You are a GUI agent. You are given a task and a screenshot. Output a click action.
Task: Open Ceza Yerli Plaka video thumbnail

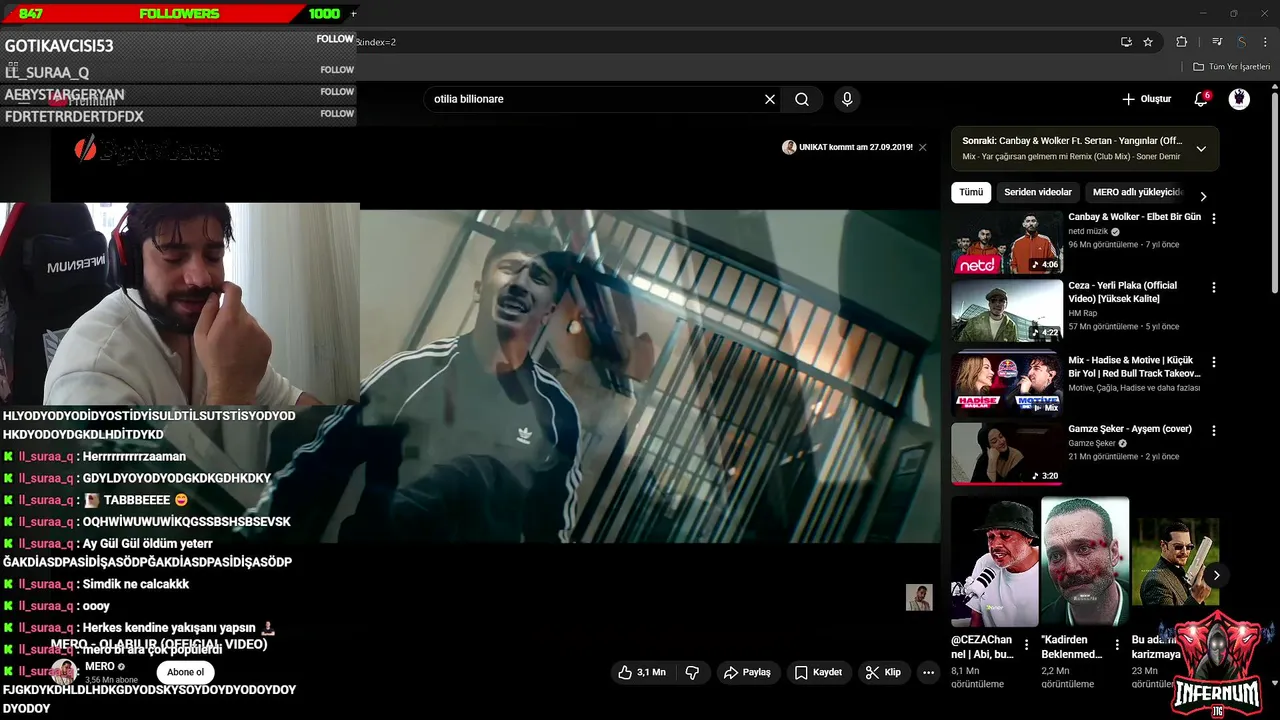(x=1007, y=310)
